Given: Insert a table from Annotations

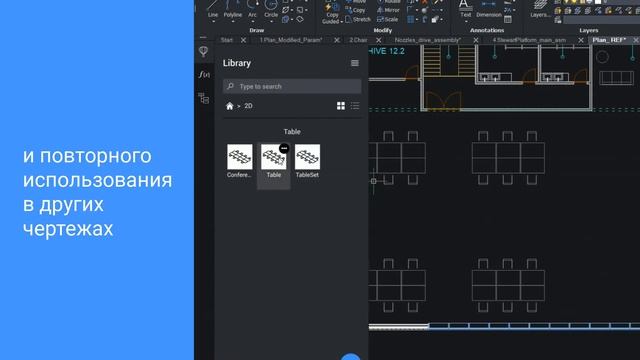Looking at the screenshot, I should 508,19.
